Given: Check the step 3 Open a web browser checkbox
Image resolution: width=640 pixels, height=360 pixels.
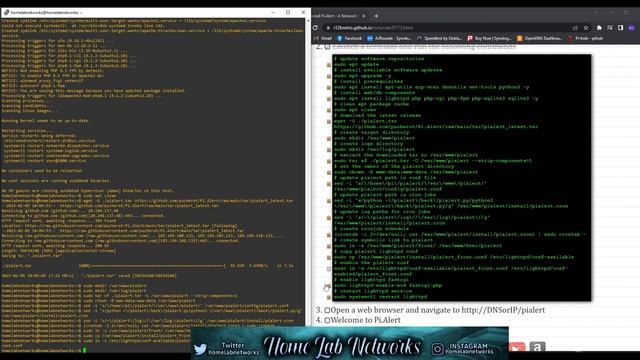Looking at the screenshot, I should pos(327,311).
